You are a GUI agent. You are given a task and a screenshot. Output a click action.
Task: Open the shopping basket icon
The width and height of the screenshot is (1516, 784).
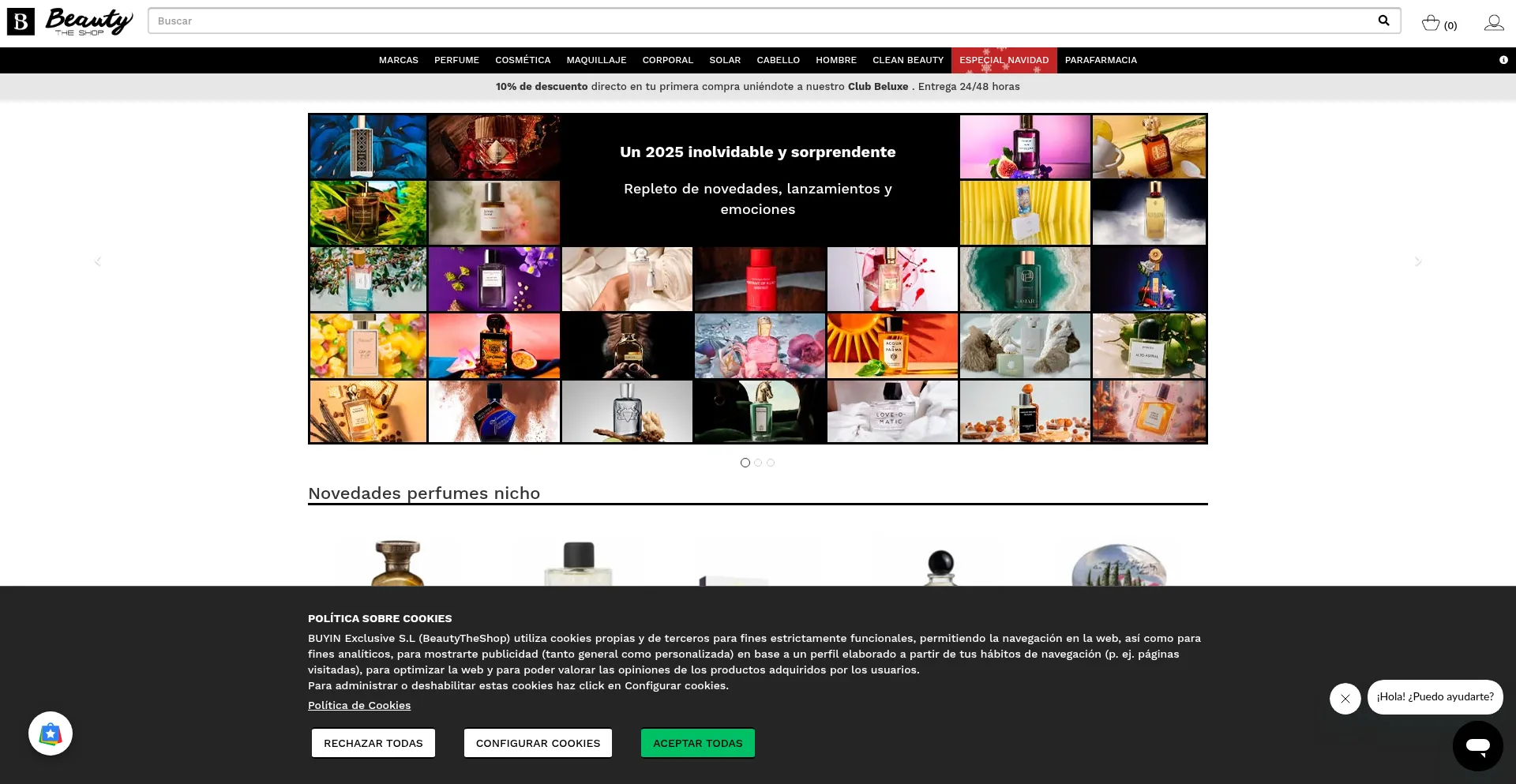click(1431, 23)
